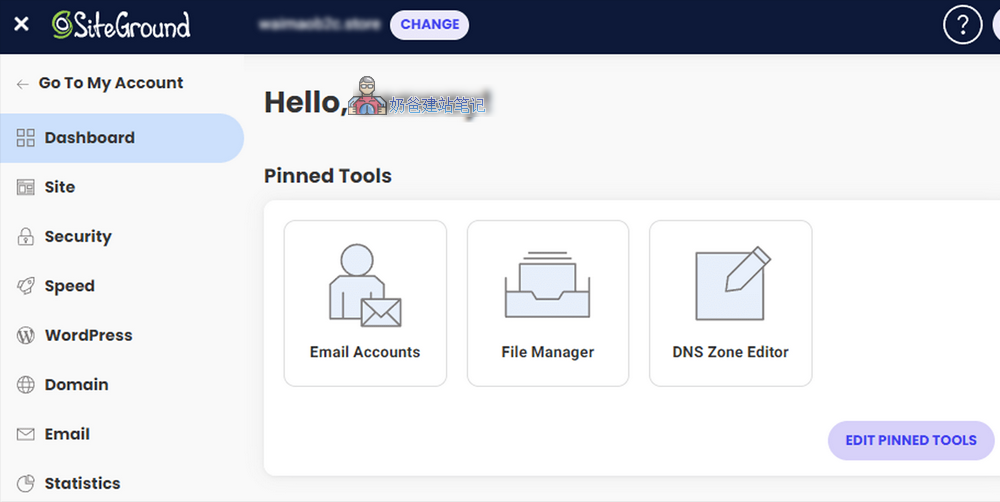Click the blurred site domain name
This screenshot has width=1000, height=502.
(319, 24)
